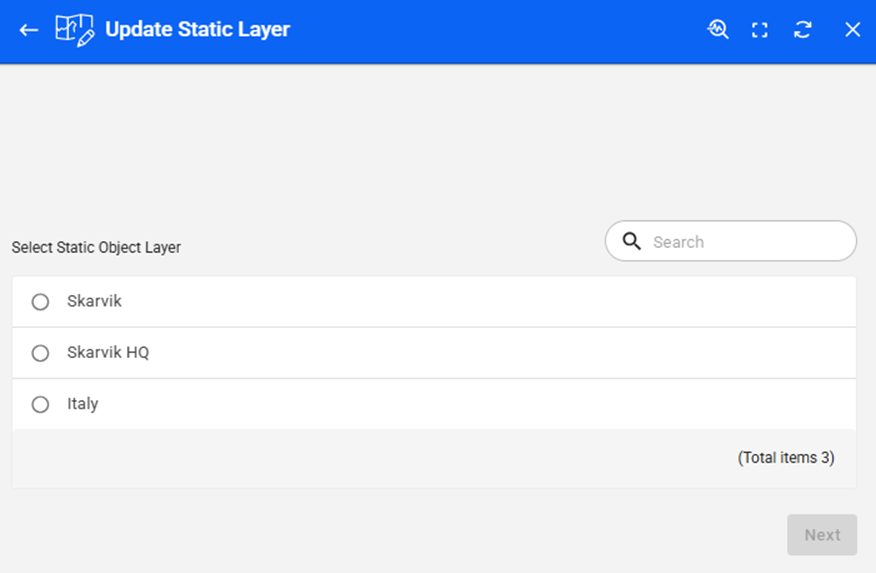The image size is (876, 573).
Task: Click the Total items 3 count text
Action: coord(785,458)
